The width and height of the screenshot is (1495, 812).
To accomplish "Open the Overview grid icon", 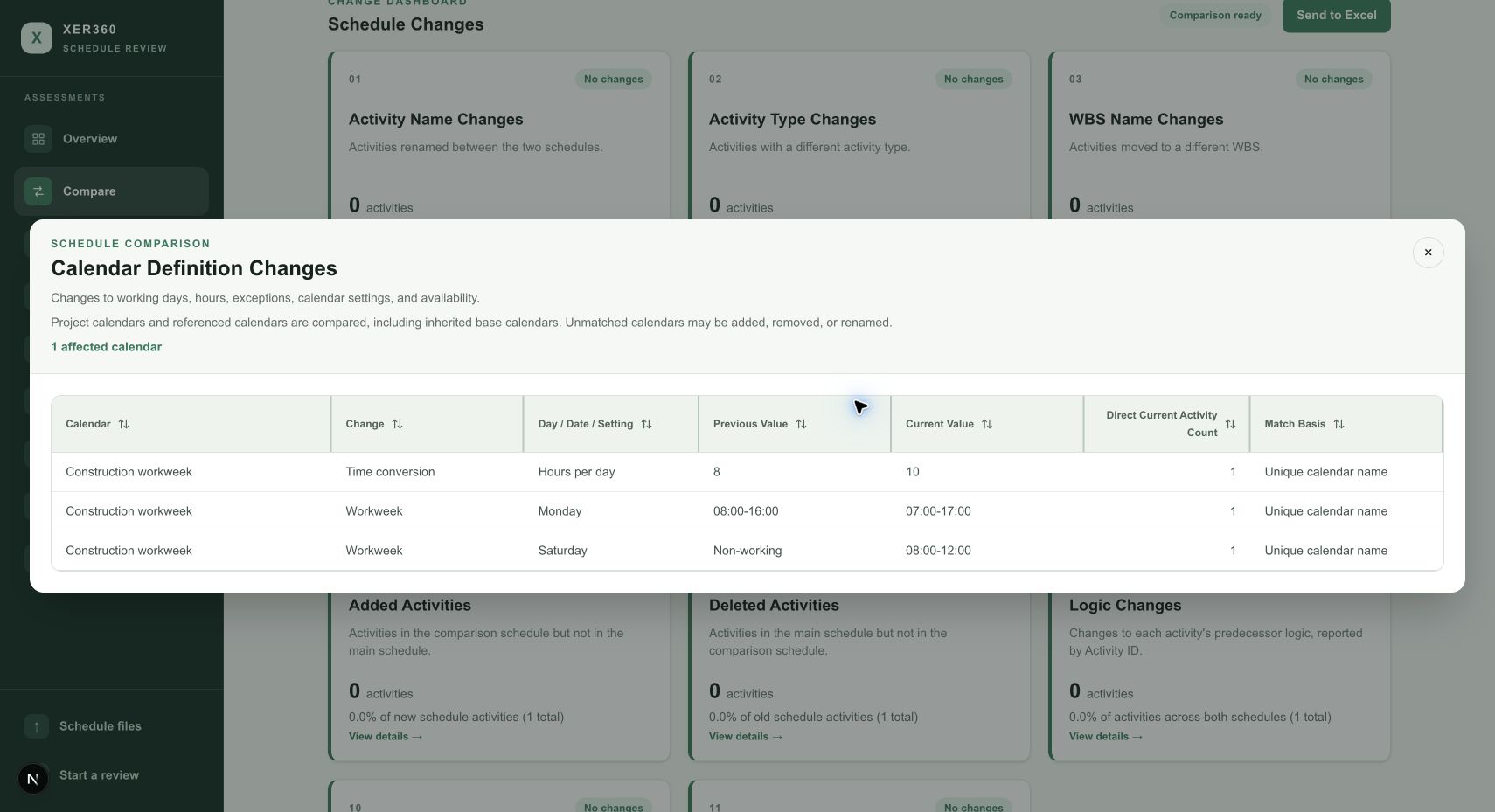I will click(38, 139).
